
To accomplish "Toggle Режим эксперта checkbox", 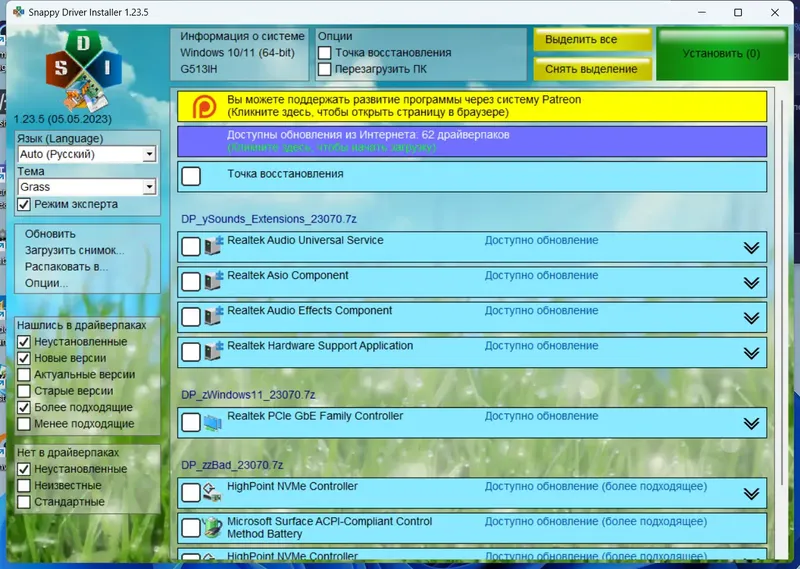I will tap(23, 204).
